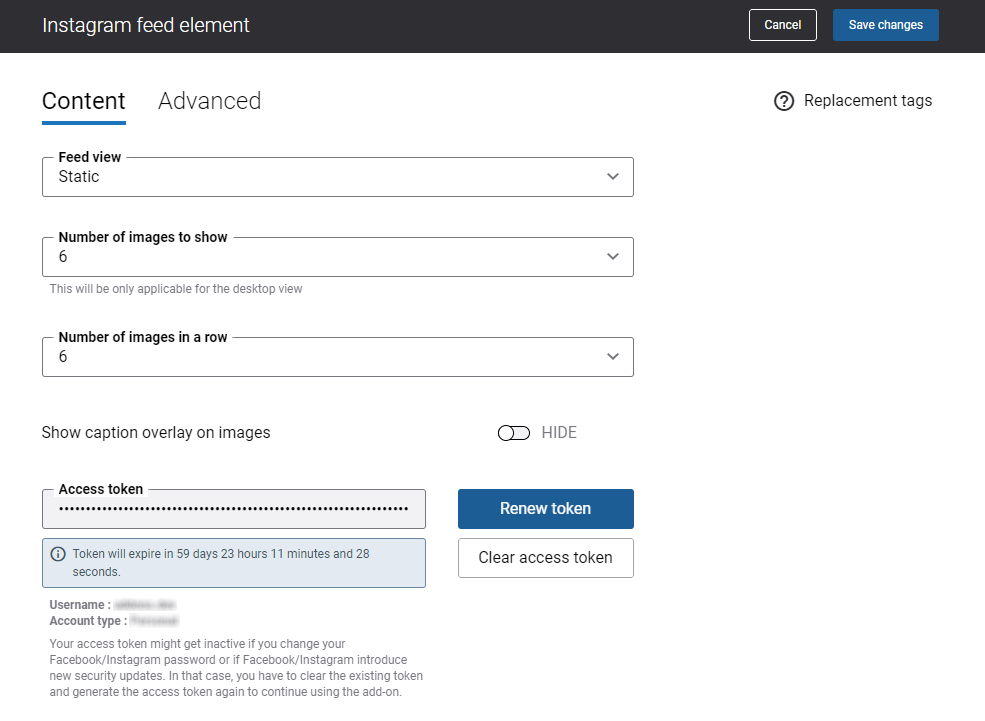The height and width of the screenshot is (721, 985).
Task: Click 'This will be only applicable' hint
Action: pos(176,289)
